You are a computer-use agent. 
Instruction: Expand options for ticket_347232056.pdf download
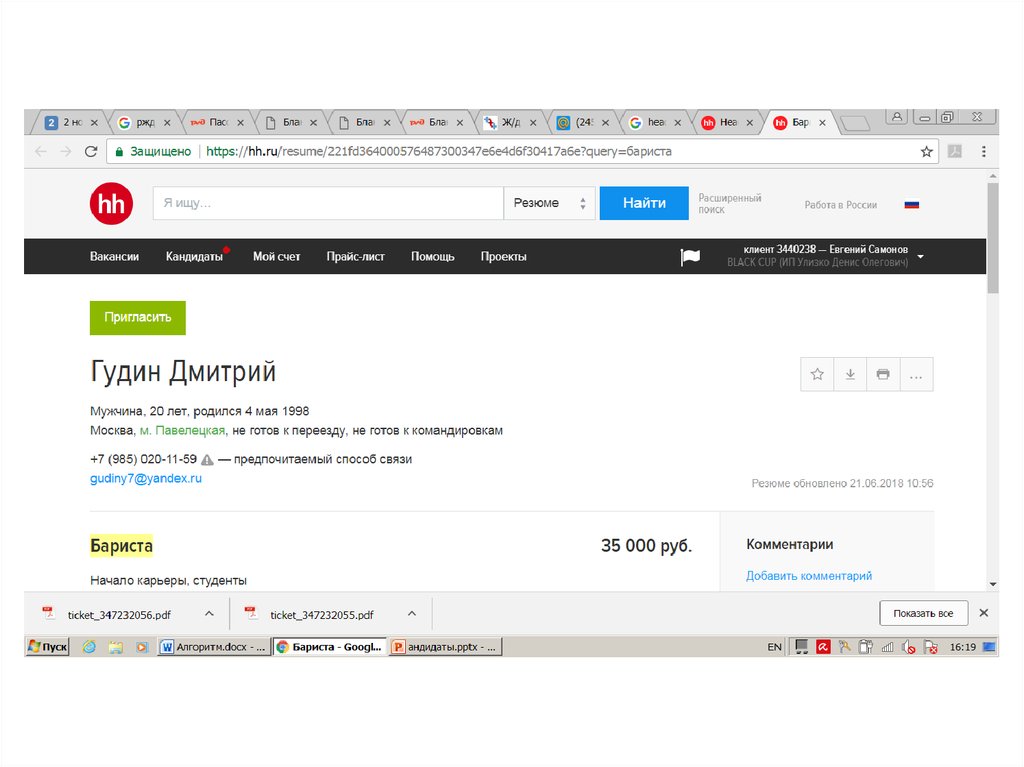tap(209, 614)
